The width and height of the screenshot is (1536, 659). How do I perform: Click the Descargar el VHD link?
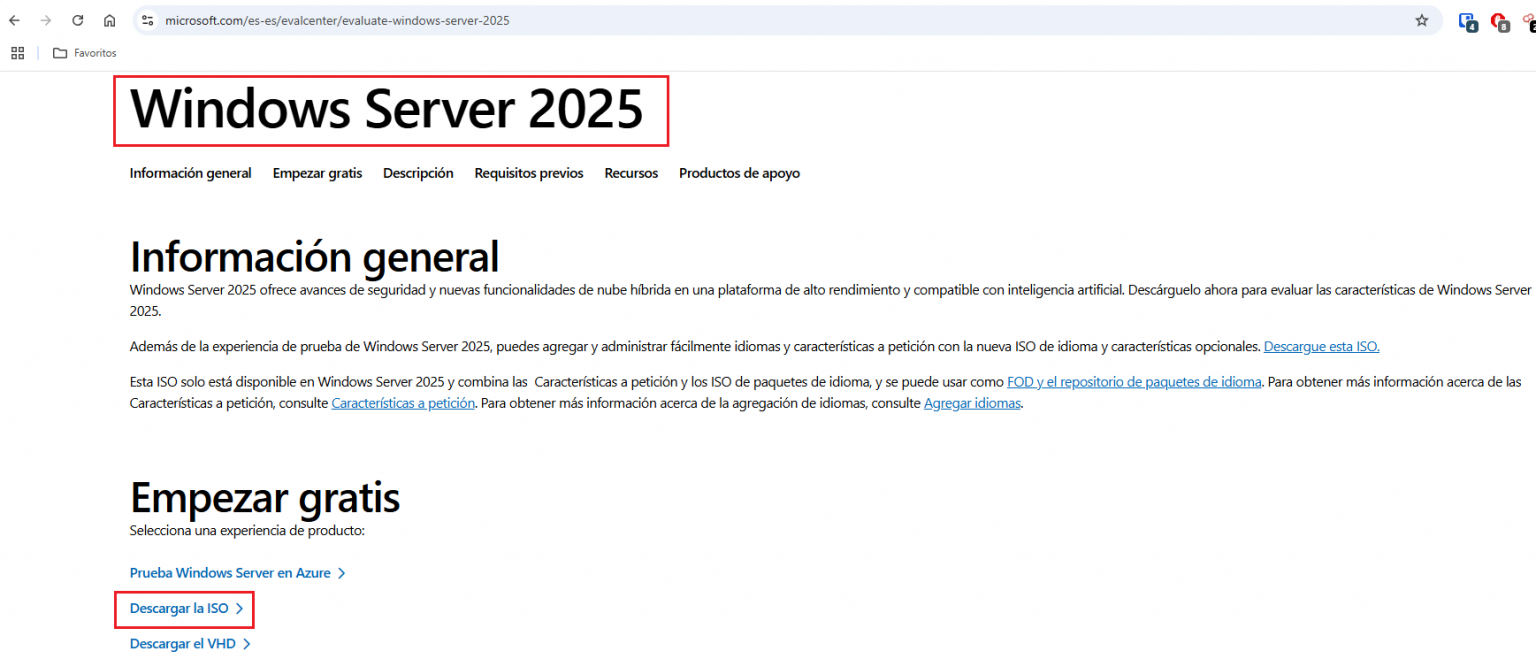tap(190, 644)
